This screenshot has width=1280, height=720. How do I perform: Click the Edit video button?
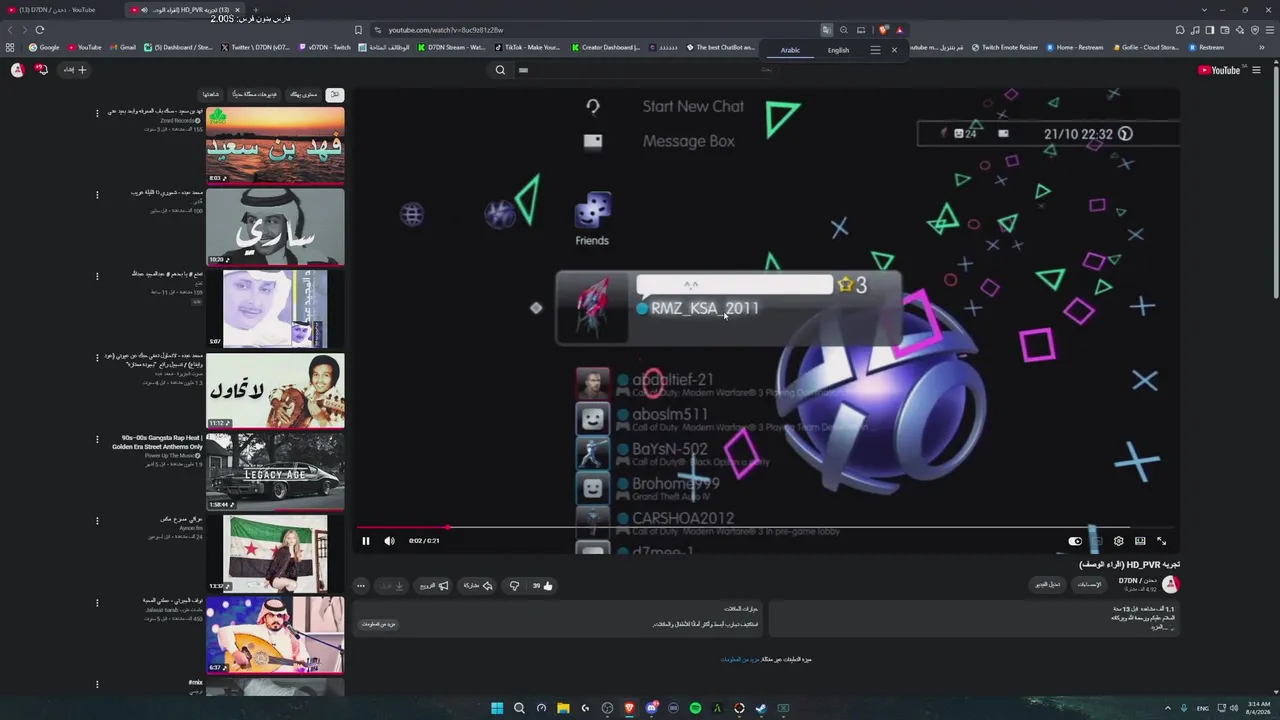(1047, 584)
